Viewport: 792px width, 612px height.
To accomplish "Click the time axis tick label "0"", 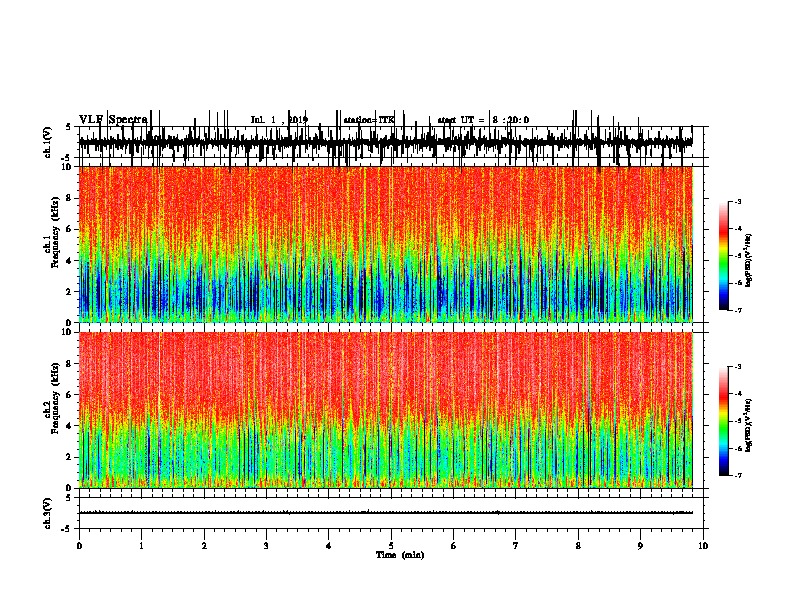I will click(79, 546).
